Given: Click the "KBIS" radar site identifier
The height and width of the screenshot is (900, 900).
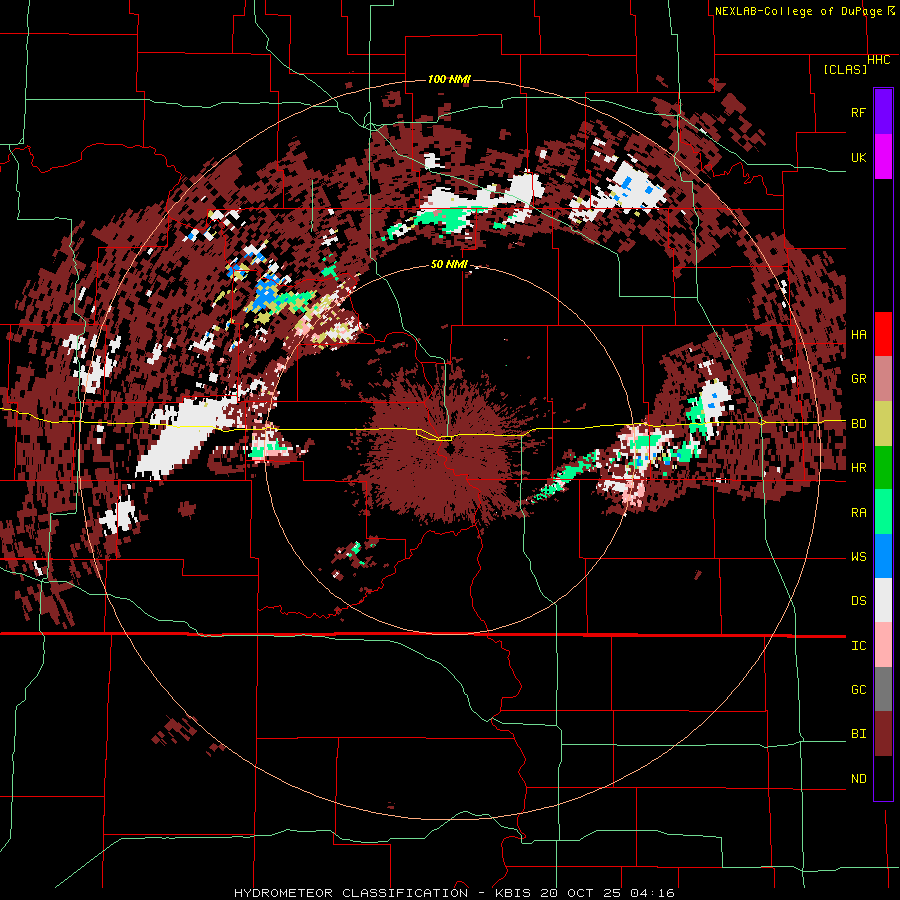Looking at the screenshot, I should click(513, 893).
